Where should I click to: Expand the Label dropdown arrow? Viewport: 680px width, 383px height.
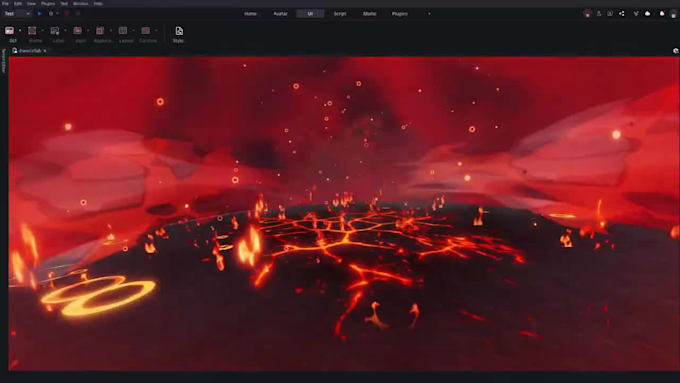(65, 31)
